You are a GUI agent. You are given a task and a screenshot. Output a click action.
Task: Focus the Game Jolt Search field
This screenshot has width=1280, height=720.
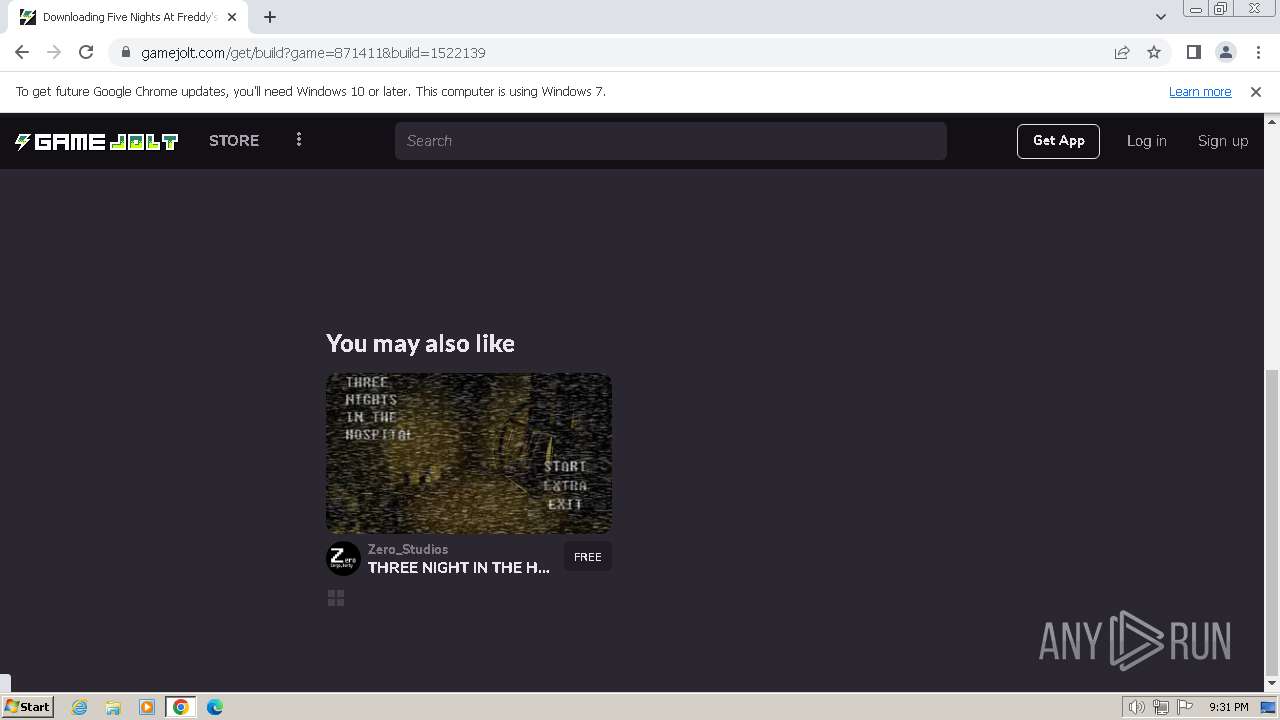click(671, 141)
